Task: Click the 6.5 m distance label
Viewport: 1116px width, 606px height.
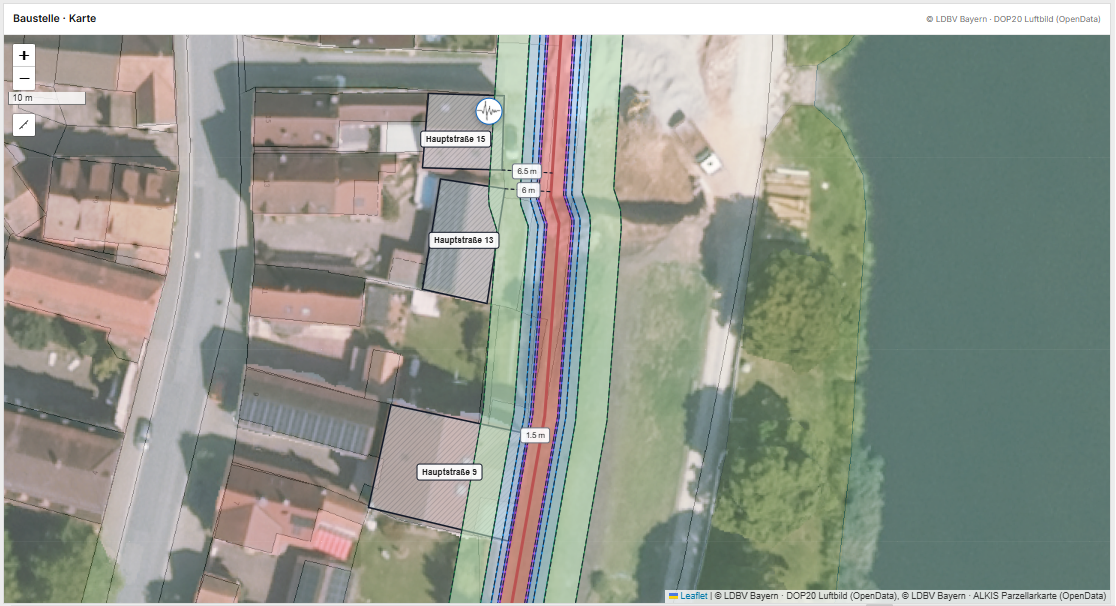Action: (x=527, y=171)
